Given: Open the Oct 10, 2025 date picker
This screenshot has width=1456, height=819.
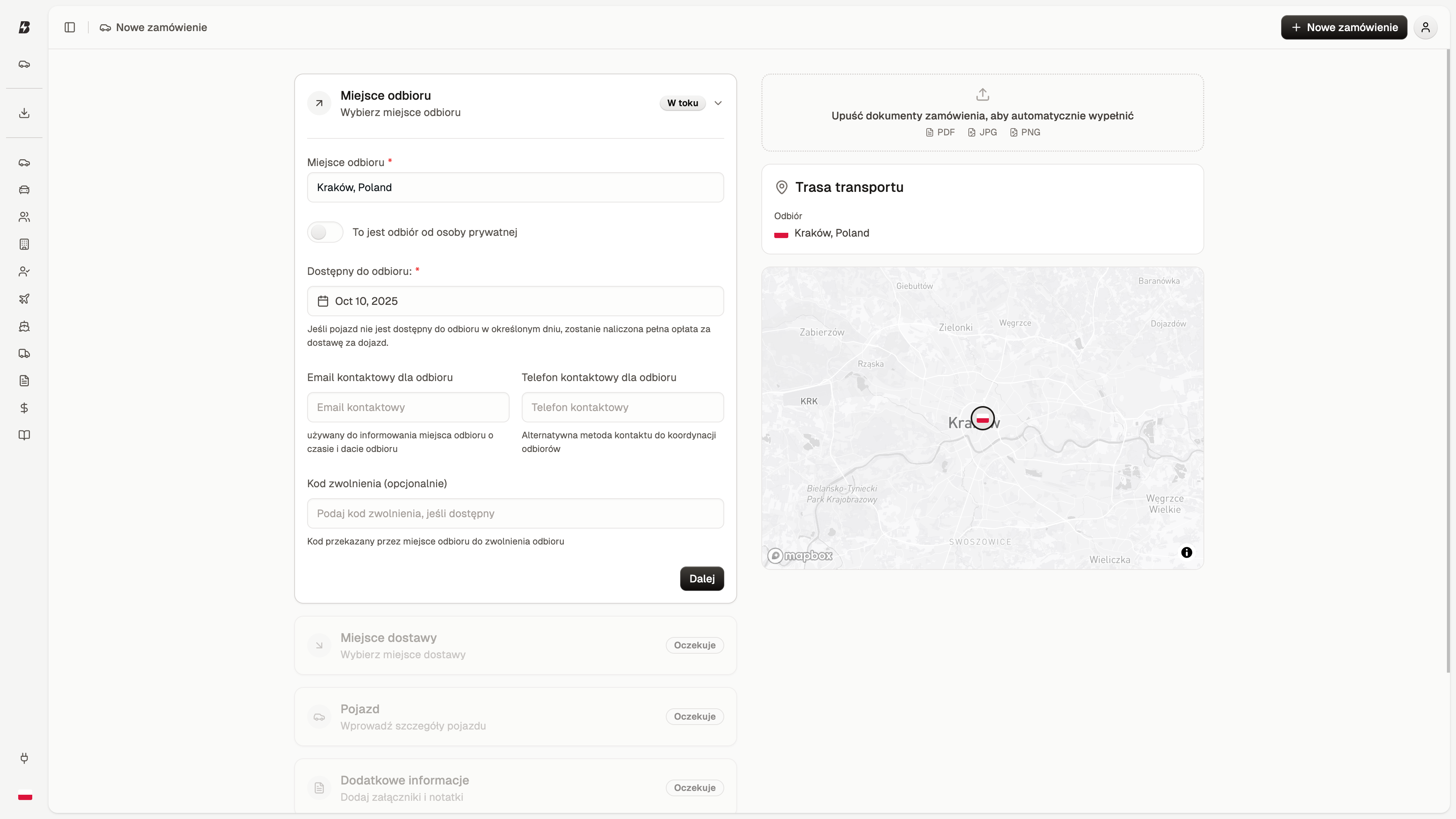Looking at the screenshot, I should (x=515, y=301).
